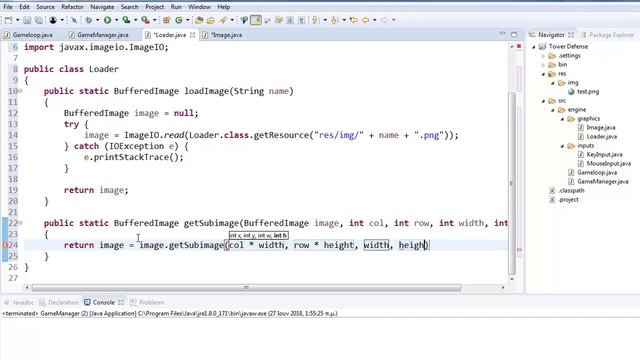Click the green Run button icon
The image size is (640, 360).
[107, 20]
